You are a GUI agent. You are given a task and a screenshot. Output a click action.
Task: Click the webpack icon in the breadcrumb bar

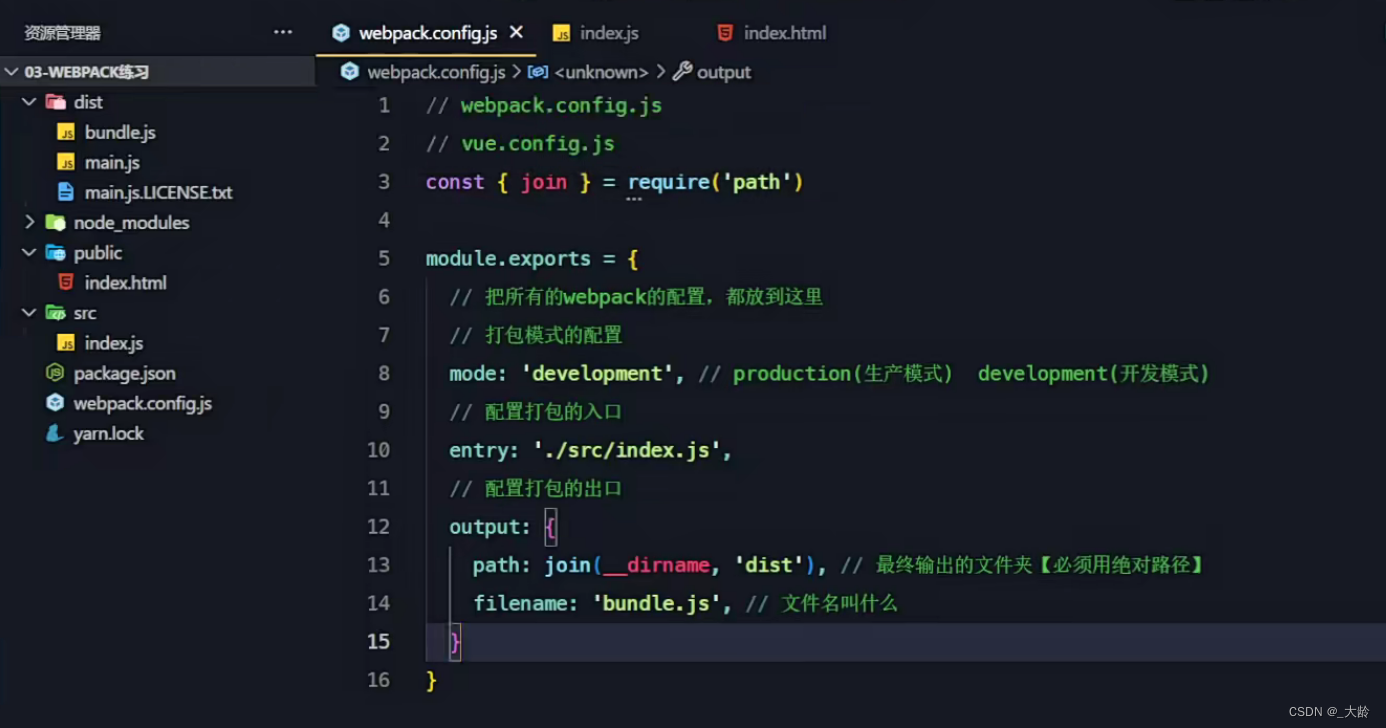pos(350,71)
